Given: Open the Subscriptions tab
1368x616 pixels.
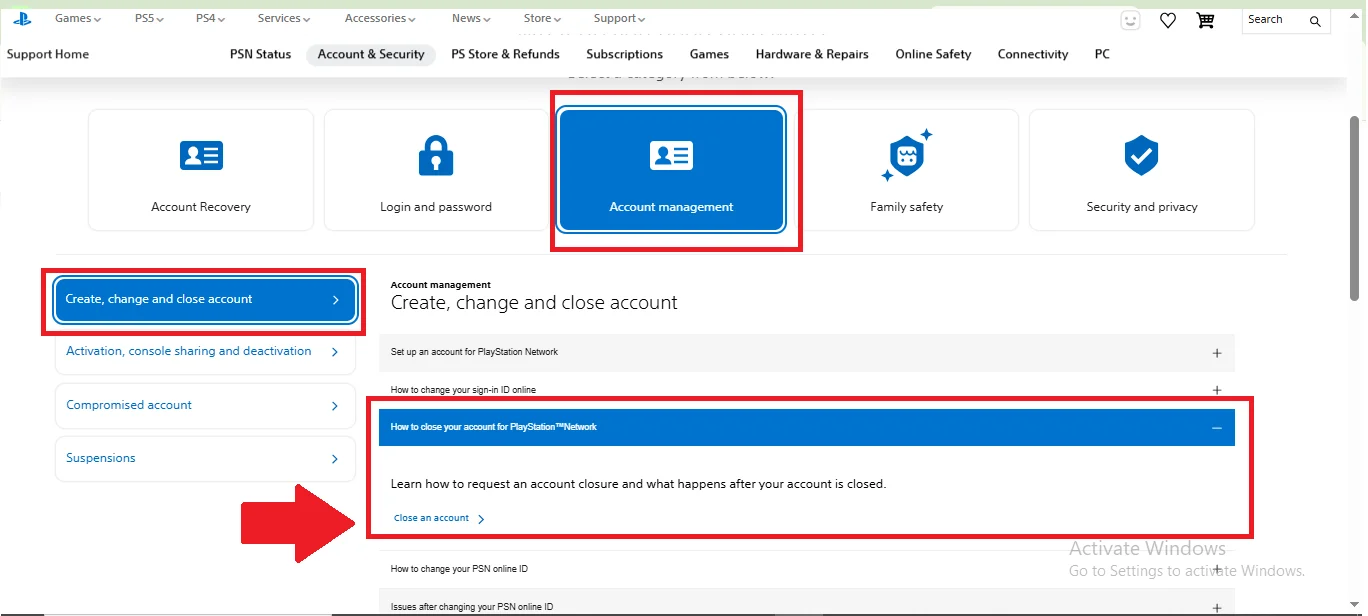Looking at the screenshot, I should point(624,54).
